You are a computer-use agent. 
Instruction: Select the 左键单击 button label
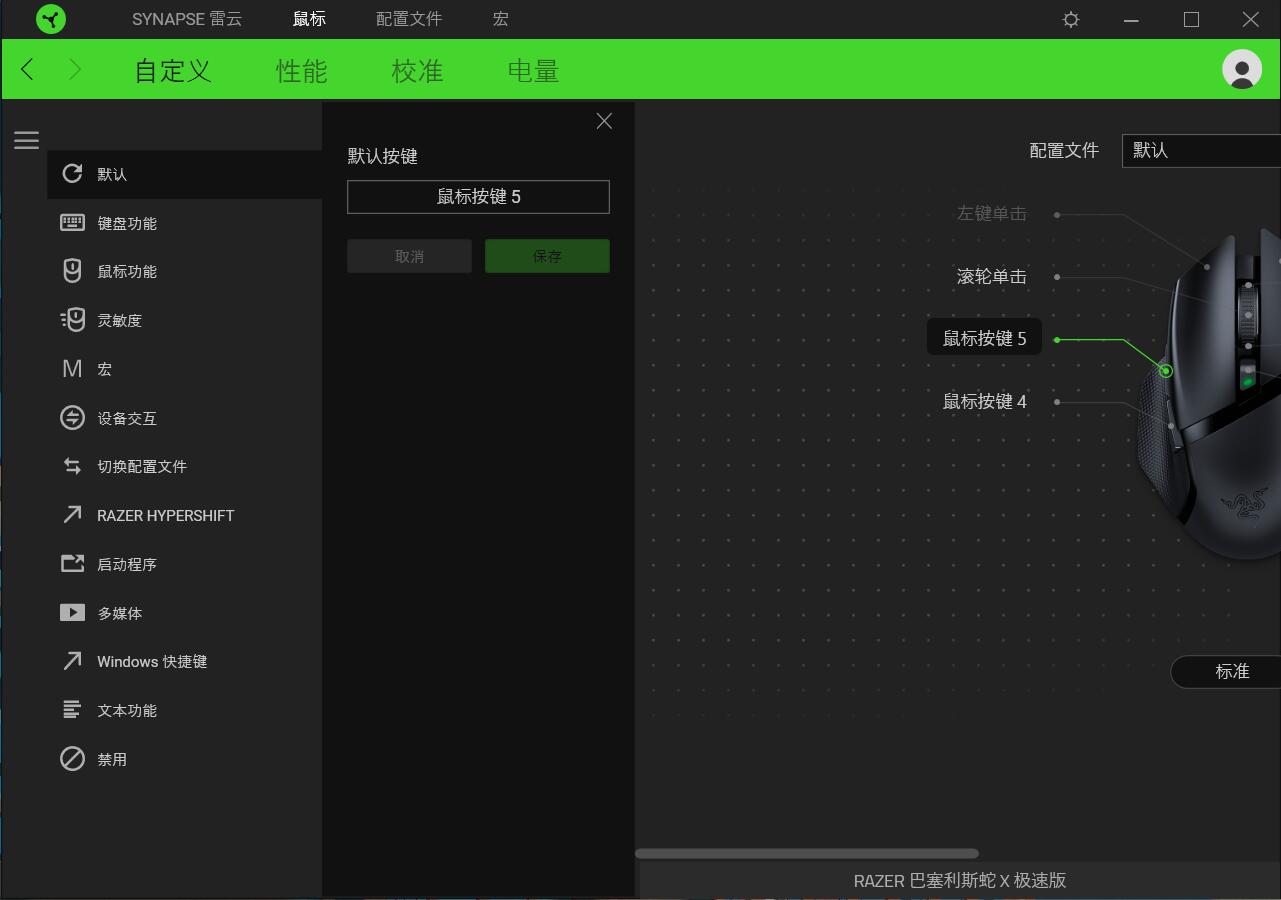[x=991, y=213]
